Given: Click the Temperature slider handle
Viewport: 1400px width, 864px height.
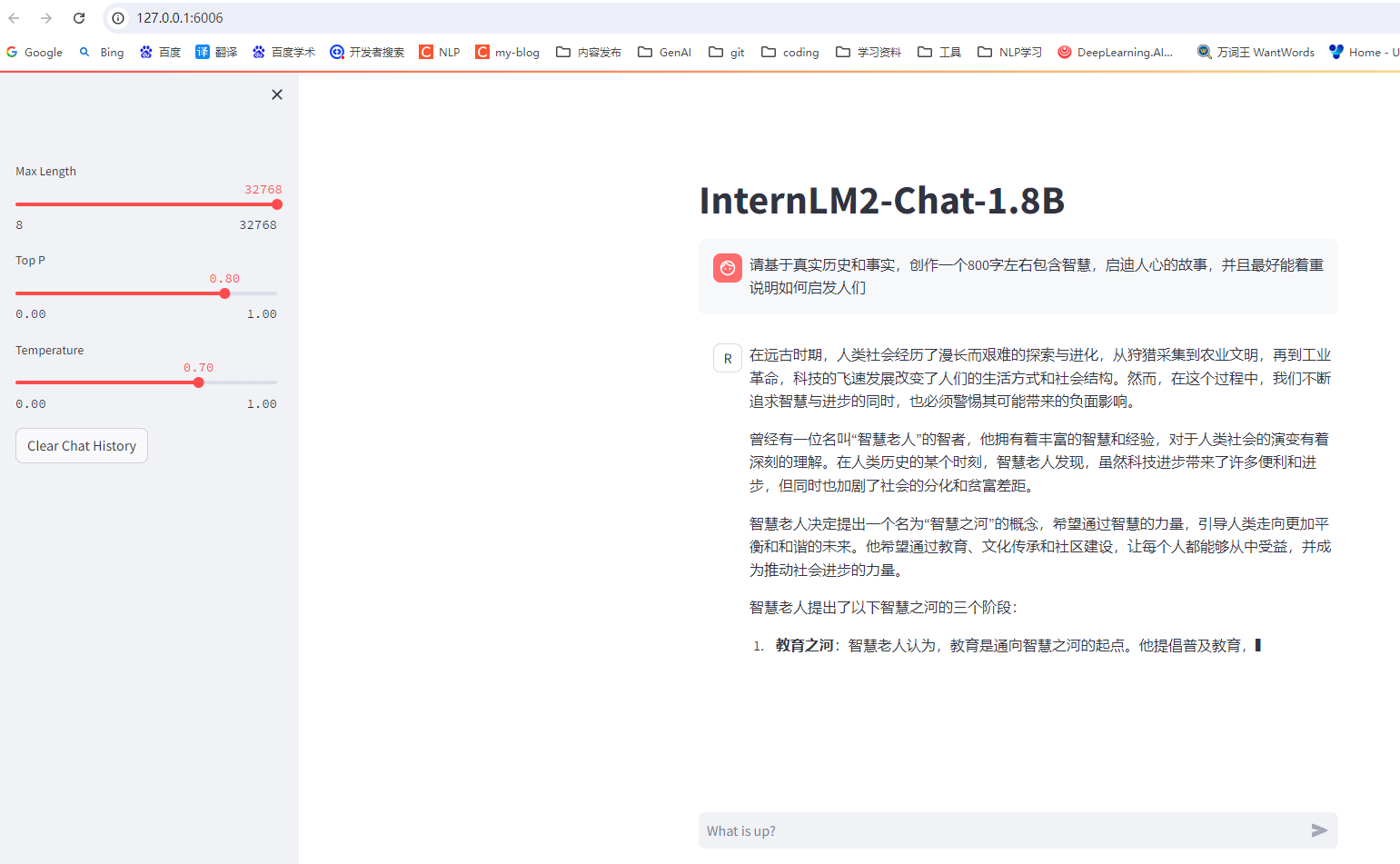Looking at the screenshot, I should pos(198,382).
